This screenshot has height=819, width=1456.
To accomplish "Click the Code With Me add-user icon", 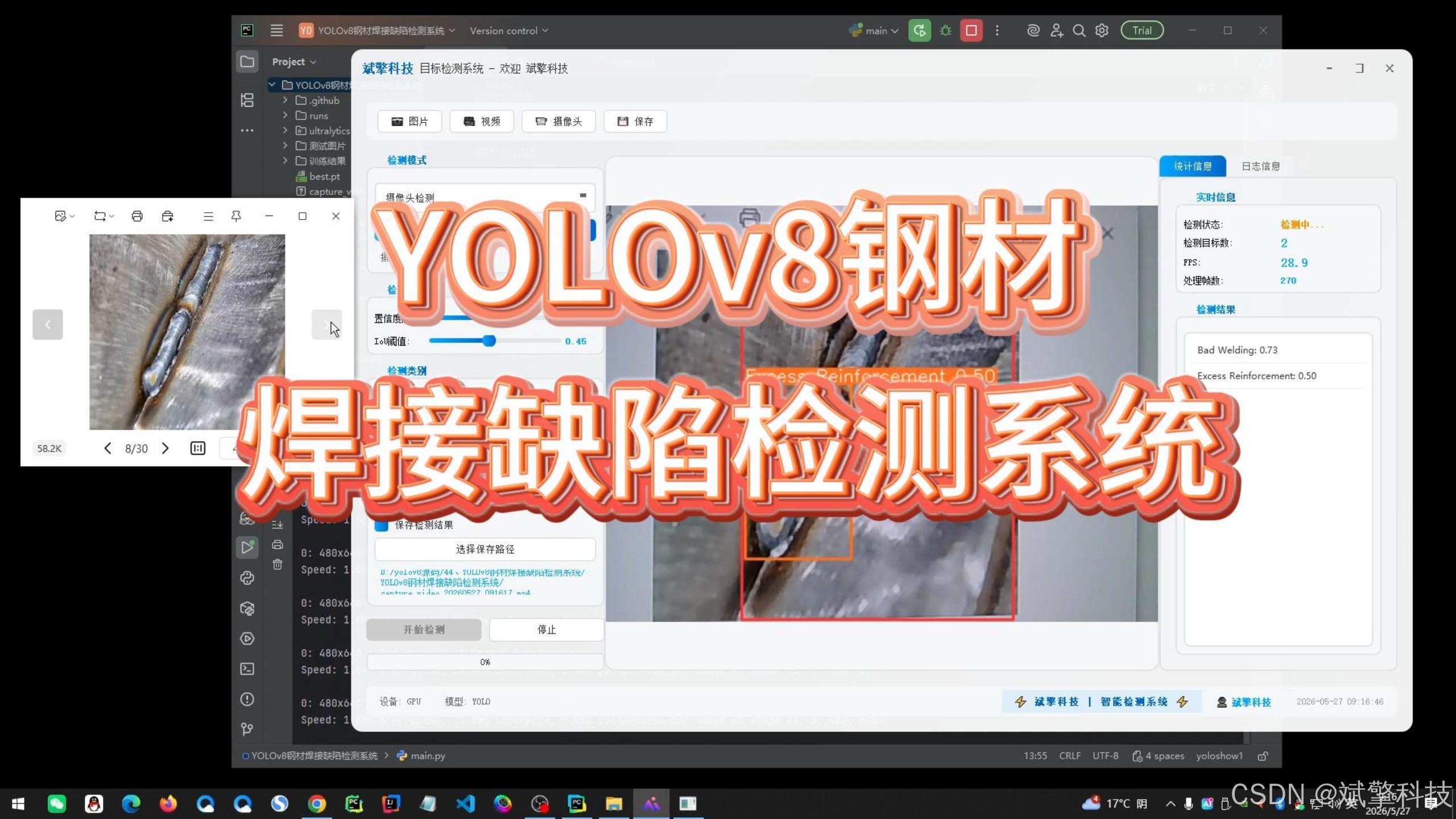I will pyautogui.click(x=1057, y=31).
